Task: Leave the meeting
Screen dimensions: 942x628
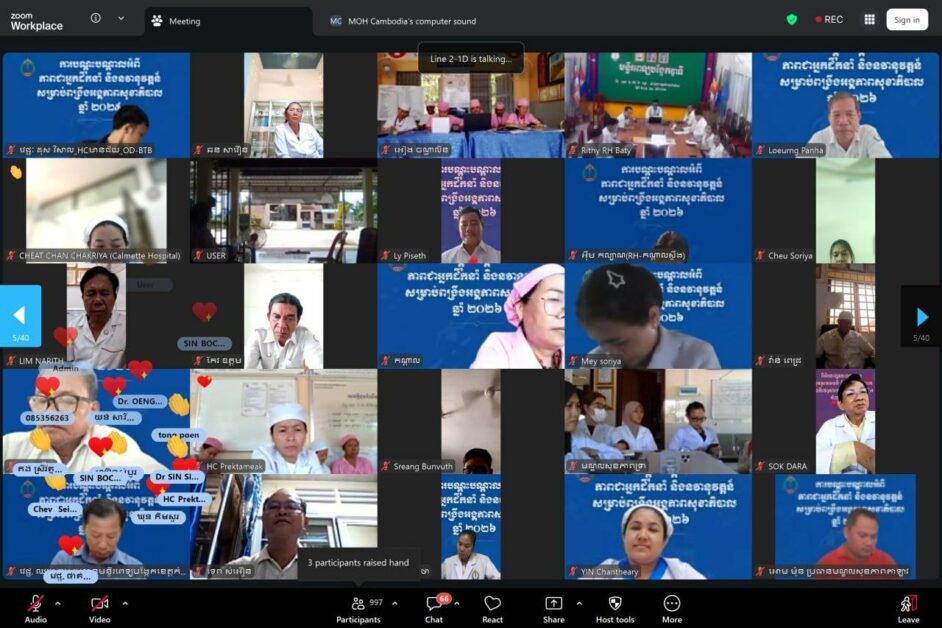Action: coord(908,604)
